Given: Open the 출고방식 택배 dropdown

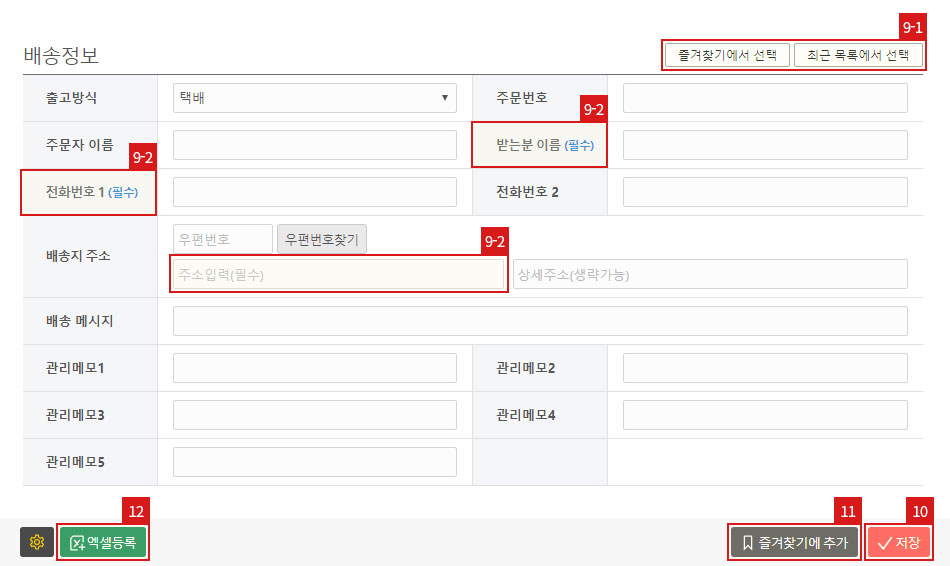Looking at the screenshot, I should (314, 98).
